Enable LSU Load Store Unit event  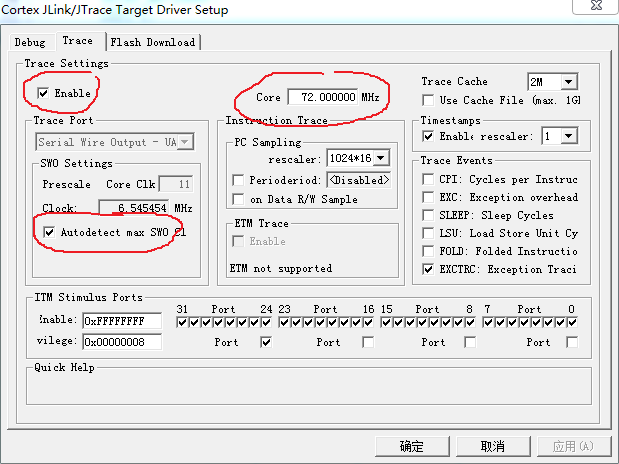point(428,233)
